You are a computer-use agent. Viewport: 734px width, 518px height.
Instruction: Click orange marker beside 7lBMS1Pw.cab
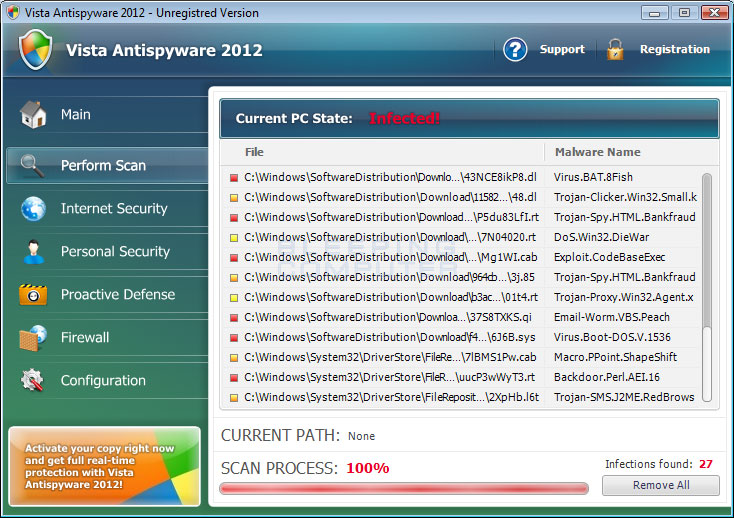(x=234, y=358)
